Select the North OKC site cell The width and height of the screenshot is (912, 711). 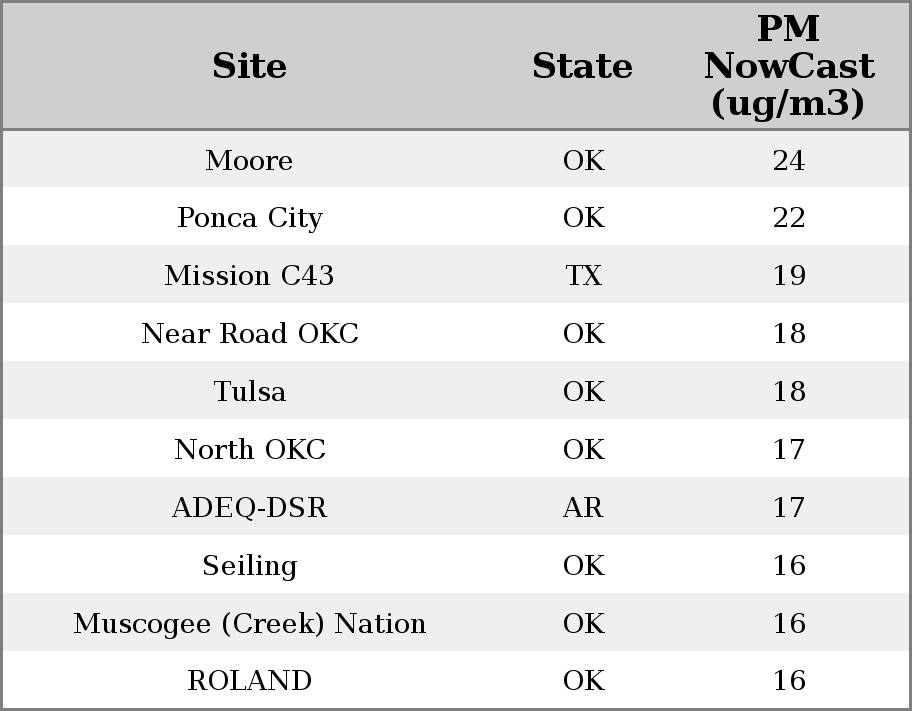249,449
